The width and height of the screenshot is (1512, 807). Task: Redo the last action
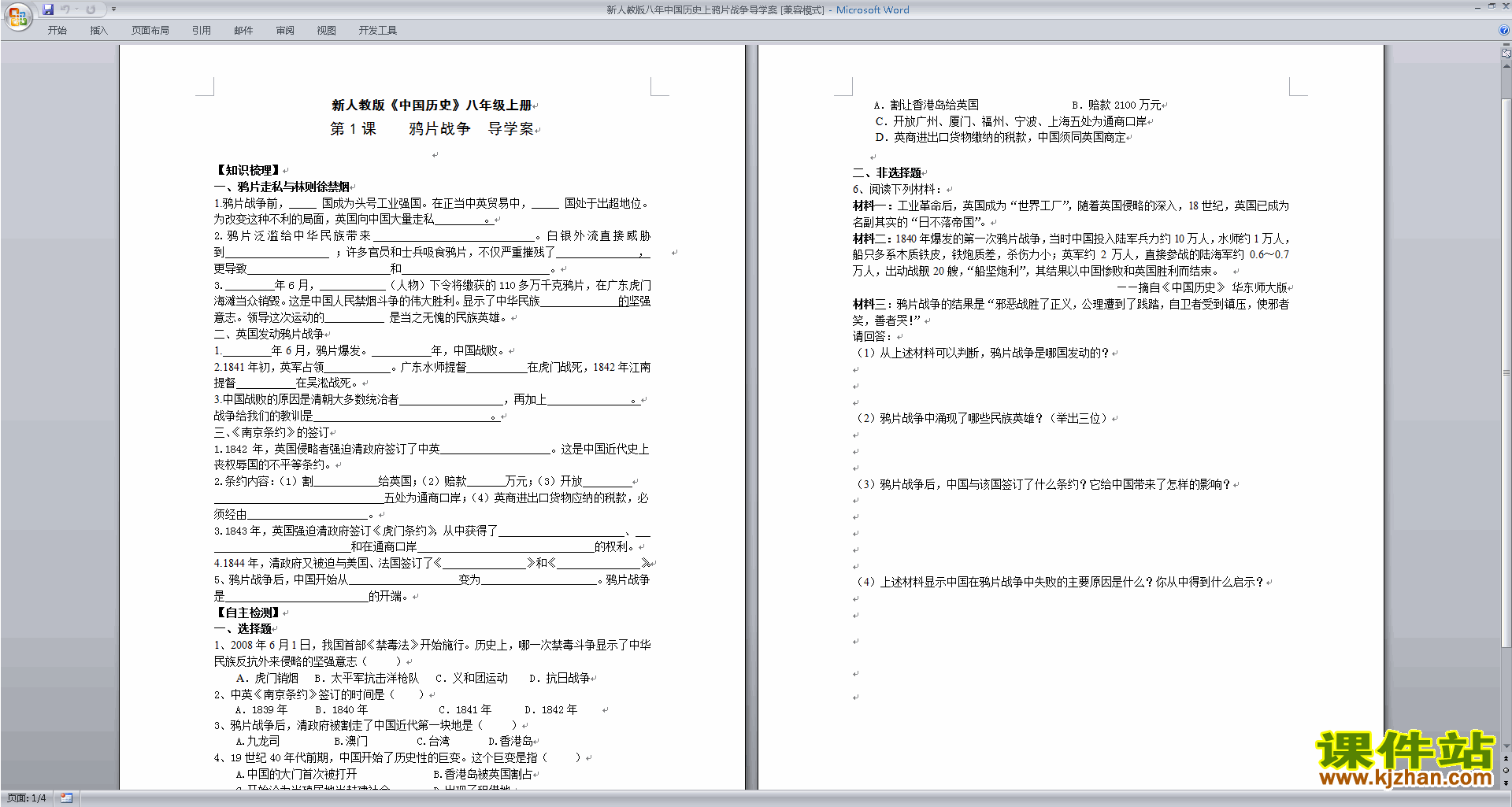(x=91, y=9)
